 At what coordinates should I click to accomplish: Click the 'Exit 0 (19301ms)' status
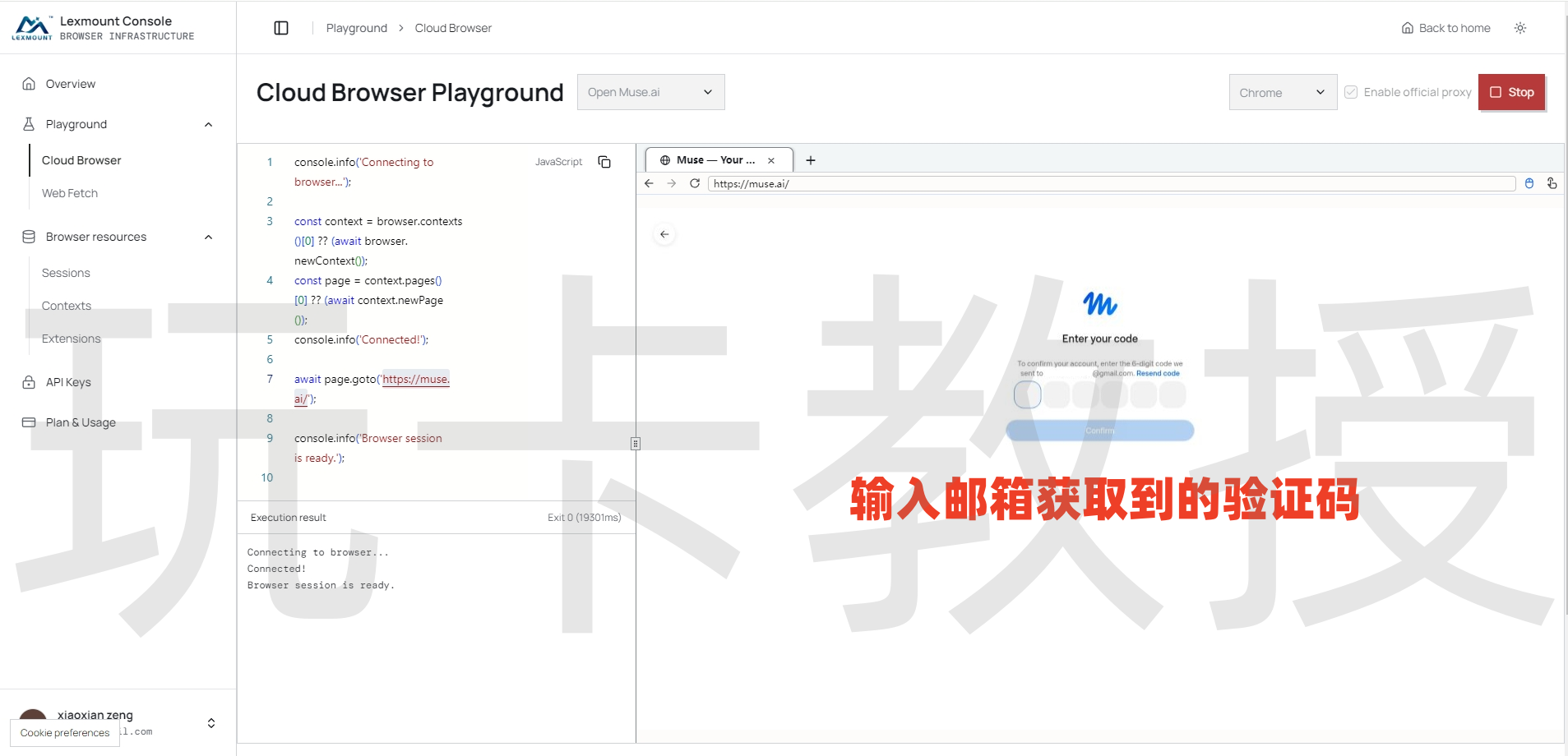585,518
